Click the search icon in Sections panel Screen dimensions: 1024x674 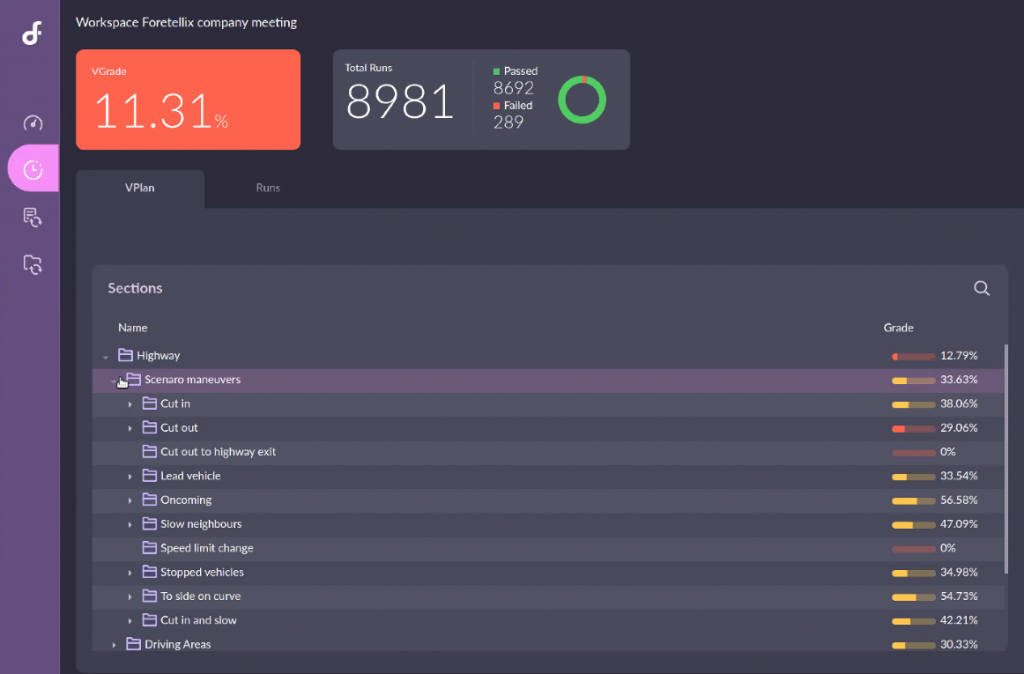(981, 289)
